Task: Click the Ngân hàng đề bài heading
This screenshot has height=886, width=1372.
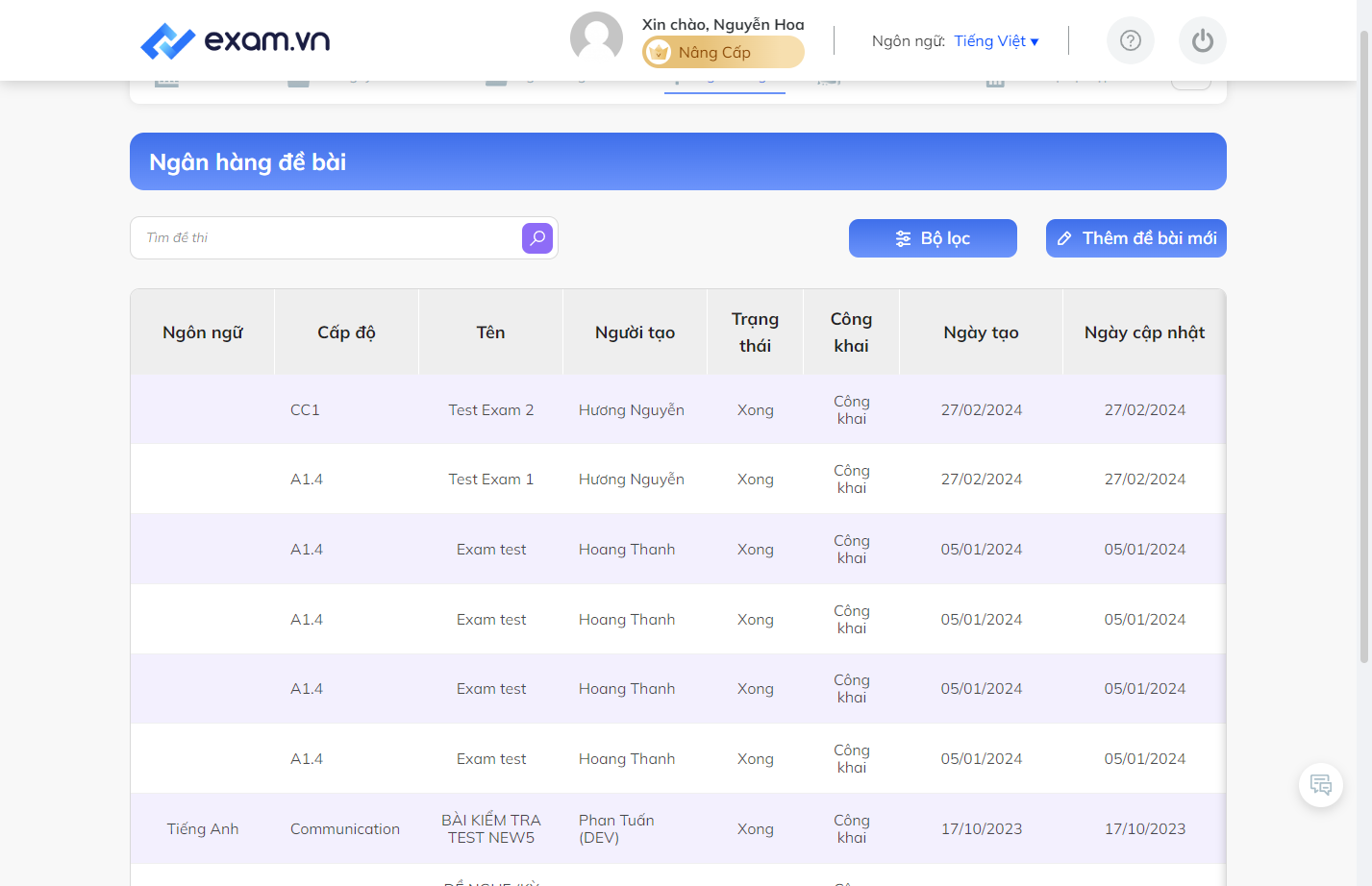Action: [248, 161]
